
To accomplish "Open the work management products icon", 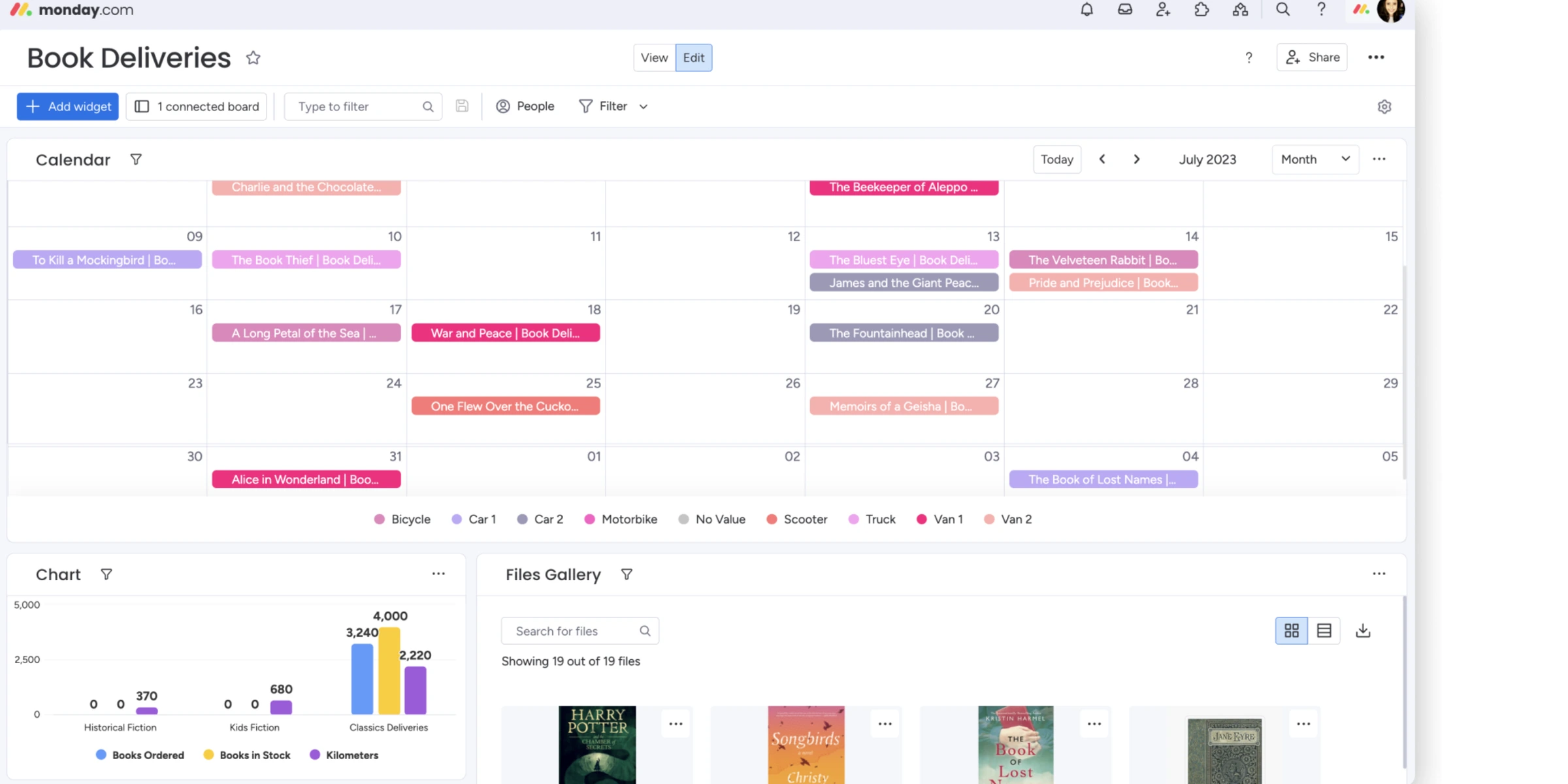I will tap(1240, 10).
